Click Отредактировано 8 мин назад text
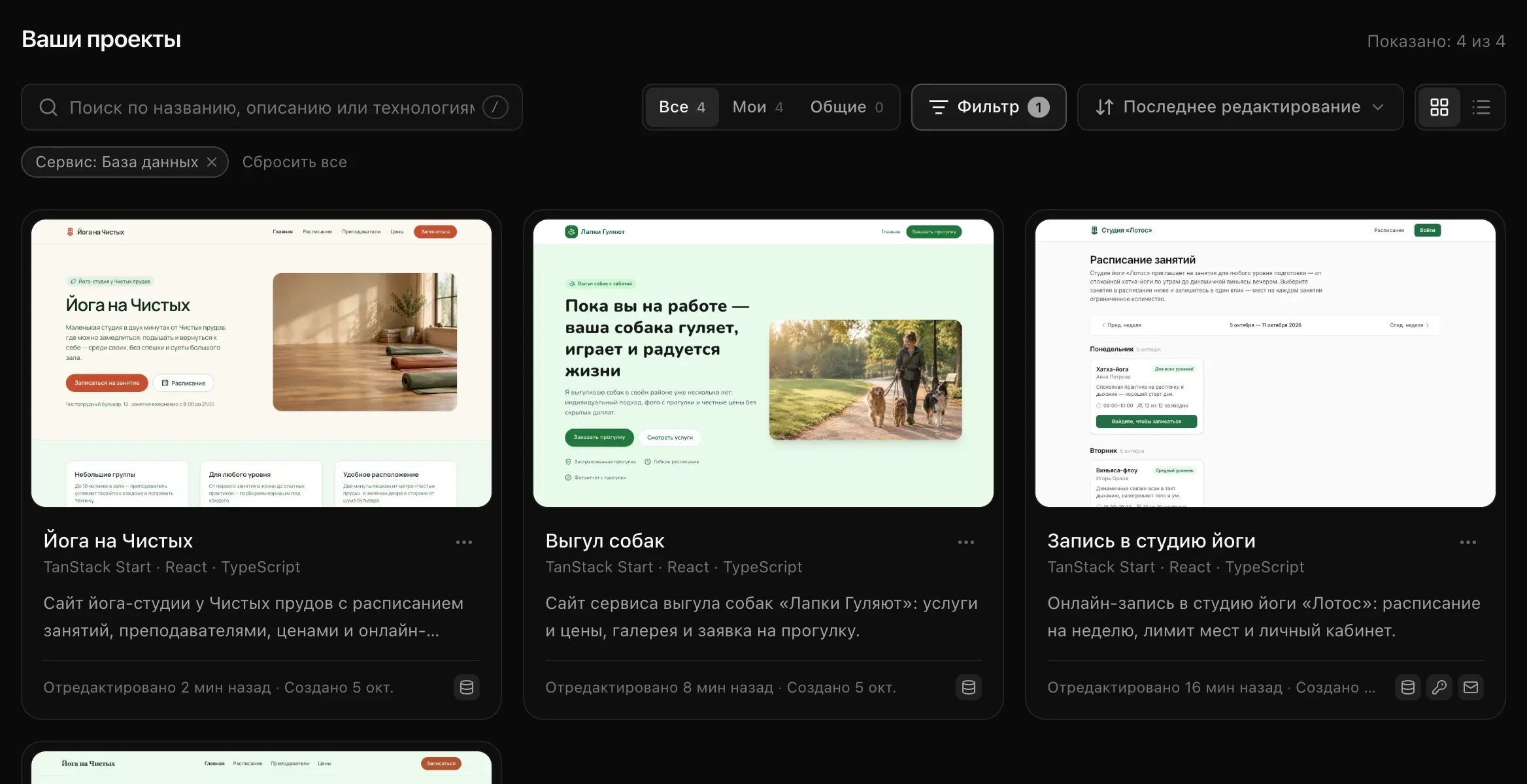The height and width of the screenshot is (784, 1527). pyautogui.click(x=659, y=687)
